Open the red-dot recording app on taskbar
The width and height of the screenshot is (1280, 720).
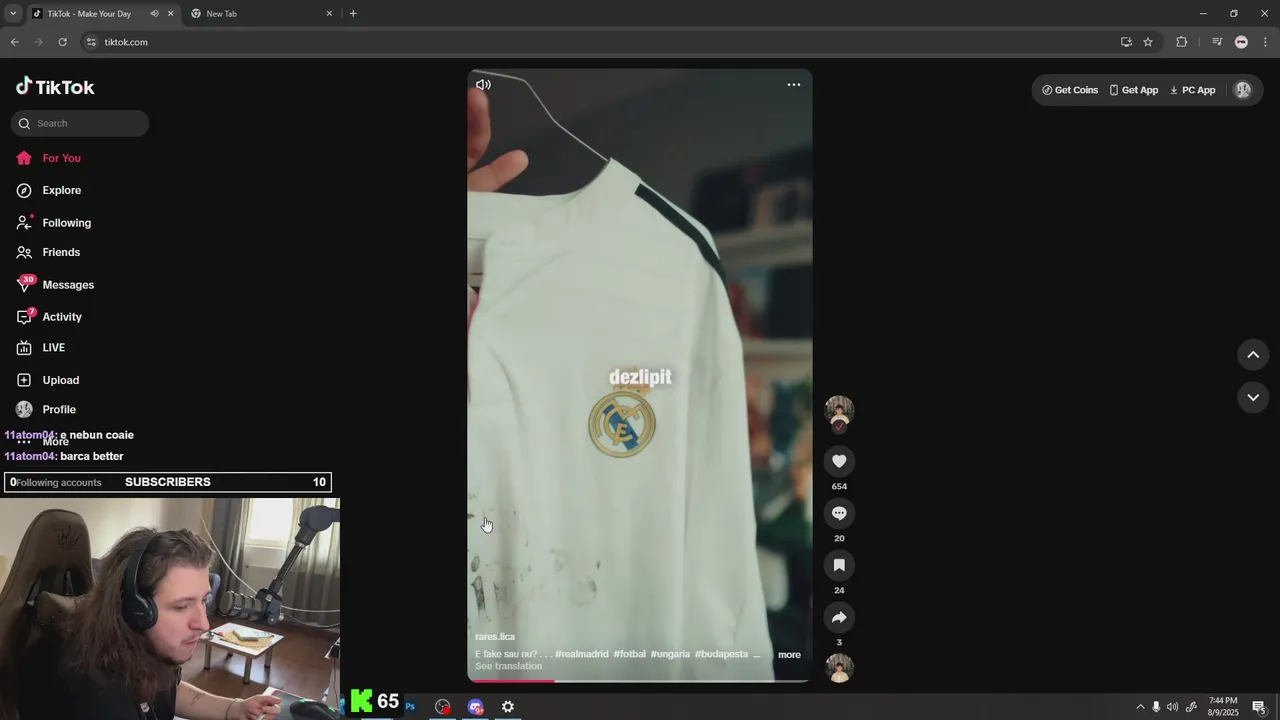pos(443,707)
